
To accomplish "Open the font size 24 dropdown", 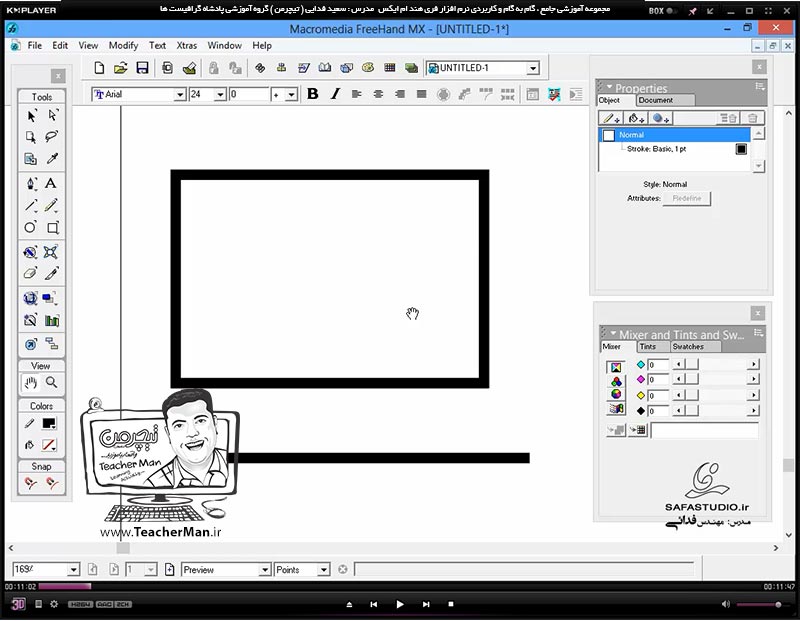I will click(x=220, y=94).
